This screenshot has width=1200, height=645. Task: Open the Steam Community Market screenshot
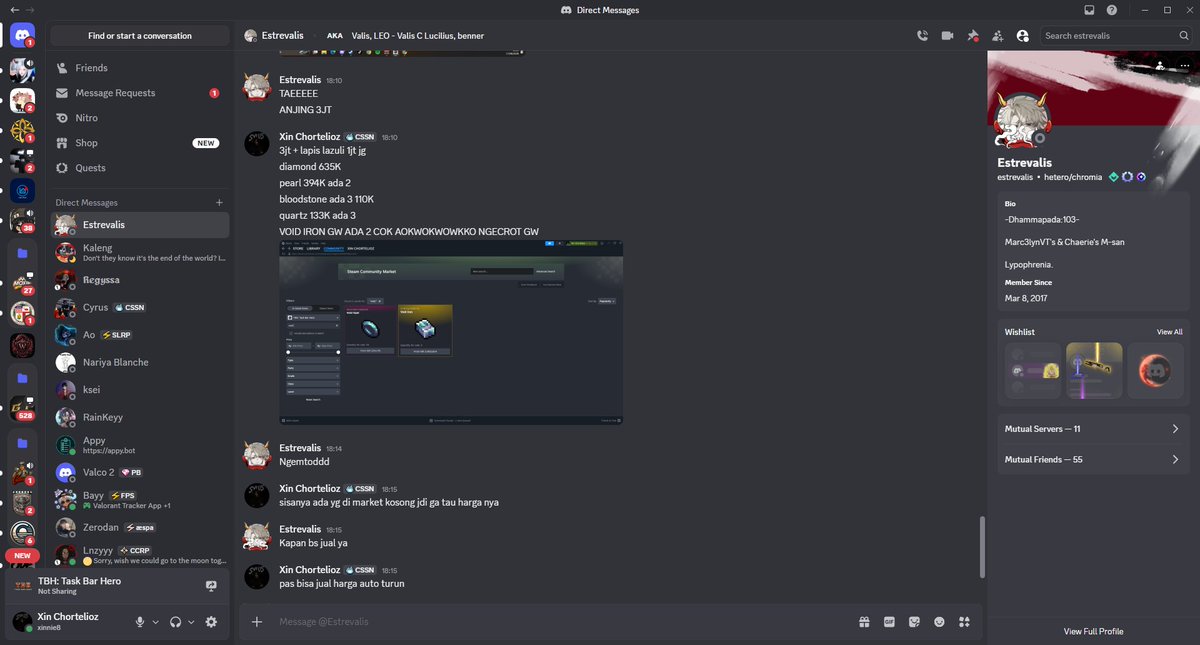coord(451,332)
